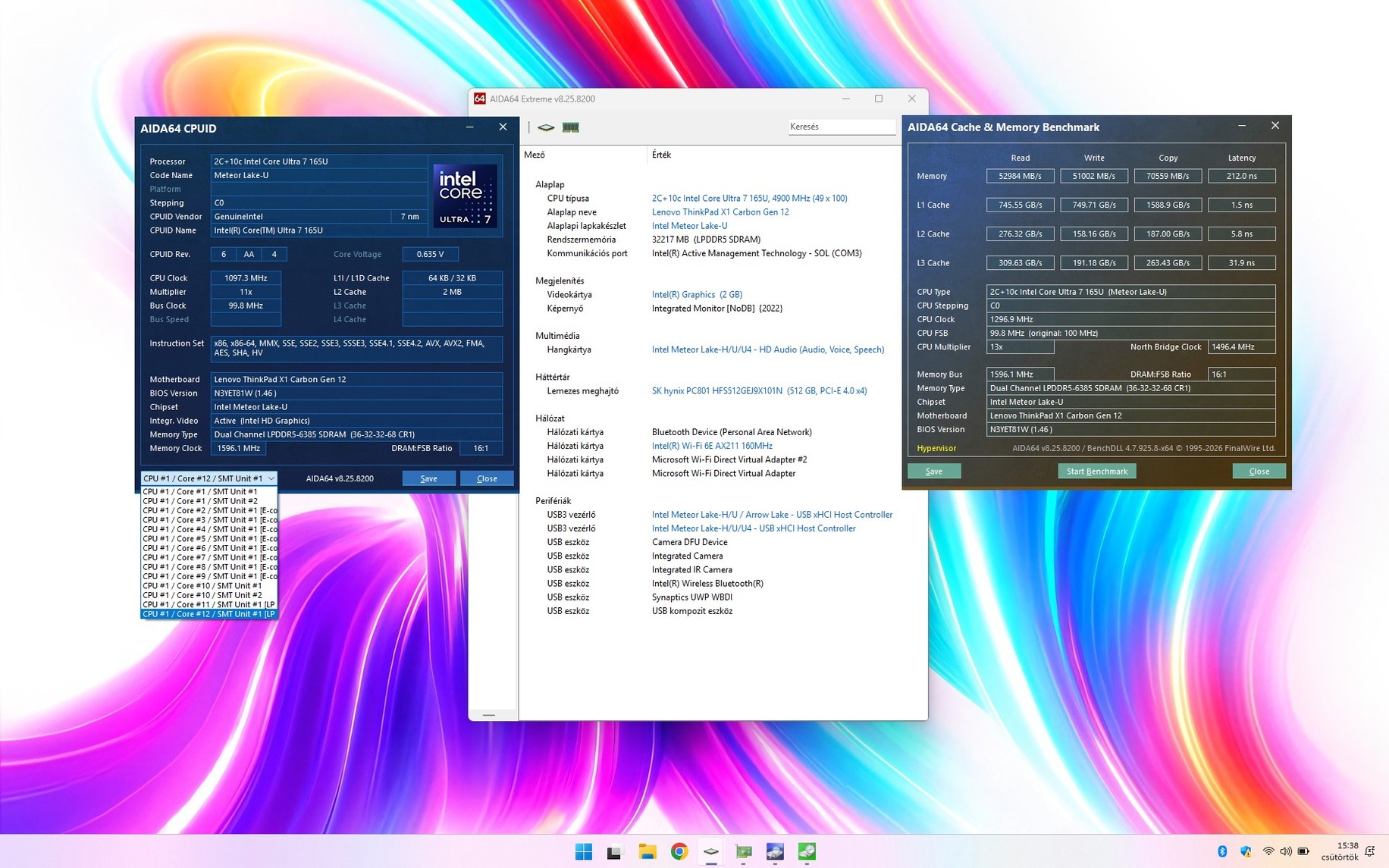Open the taskbar clock showing 15:38
The image size is (1389, 868).
1340,851
